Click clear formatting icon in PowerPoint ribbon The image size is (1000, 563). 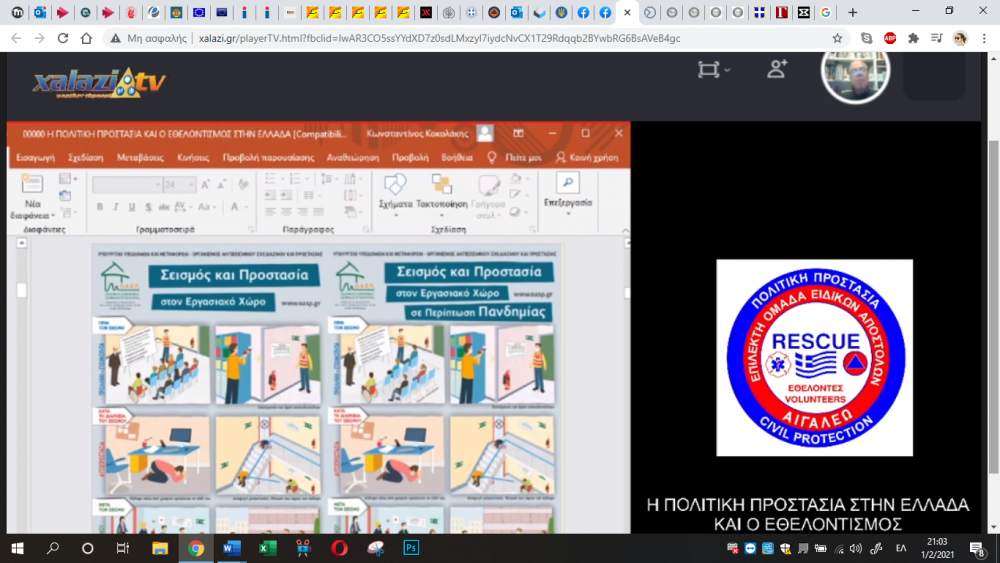[243, 185]
